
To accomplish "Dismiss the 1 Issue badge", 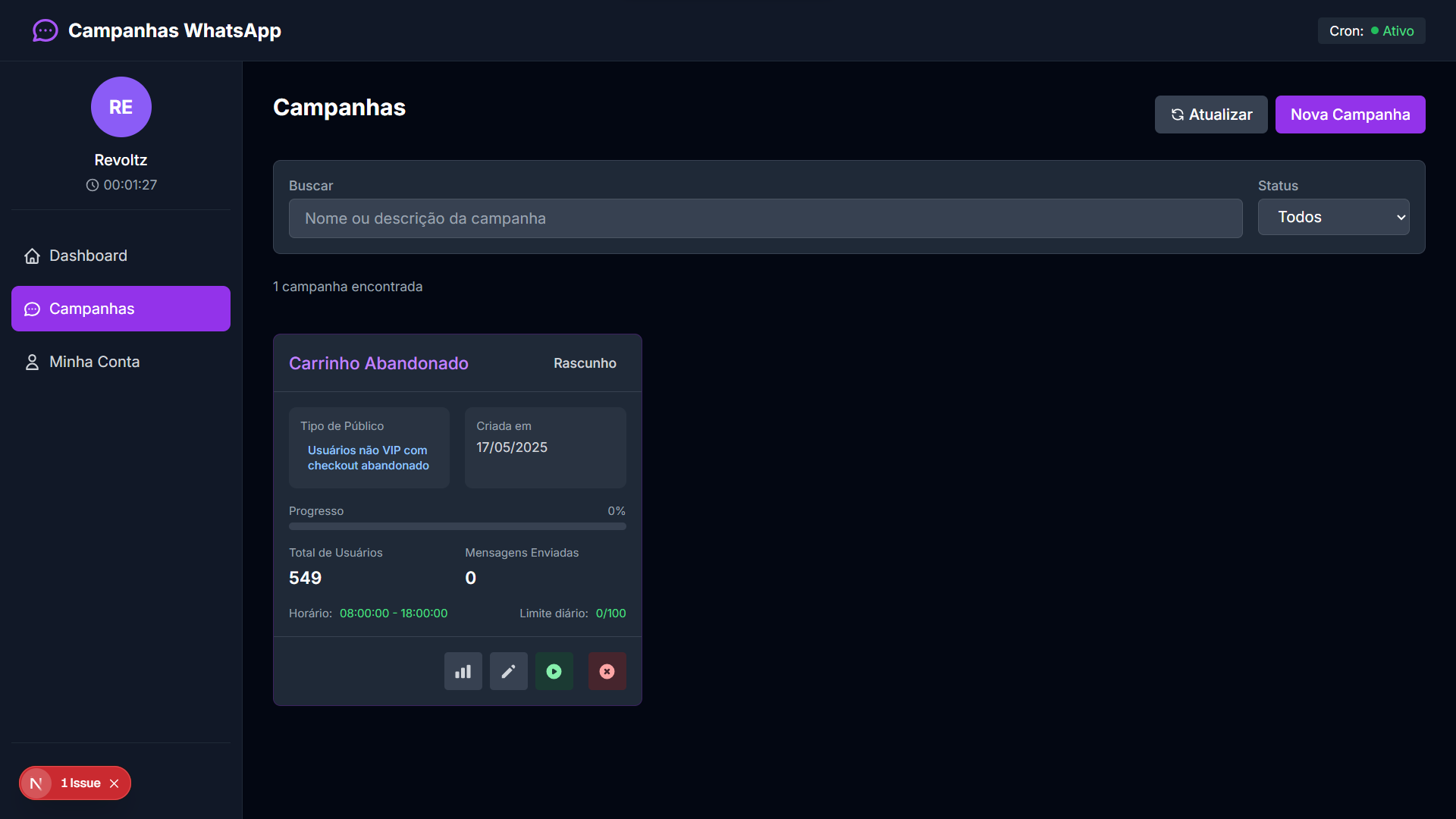I will coord(115,783).
